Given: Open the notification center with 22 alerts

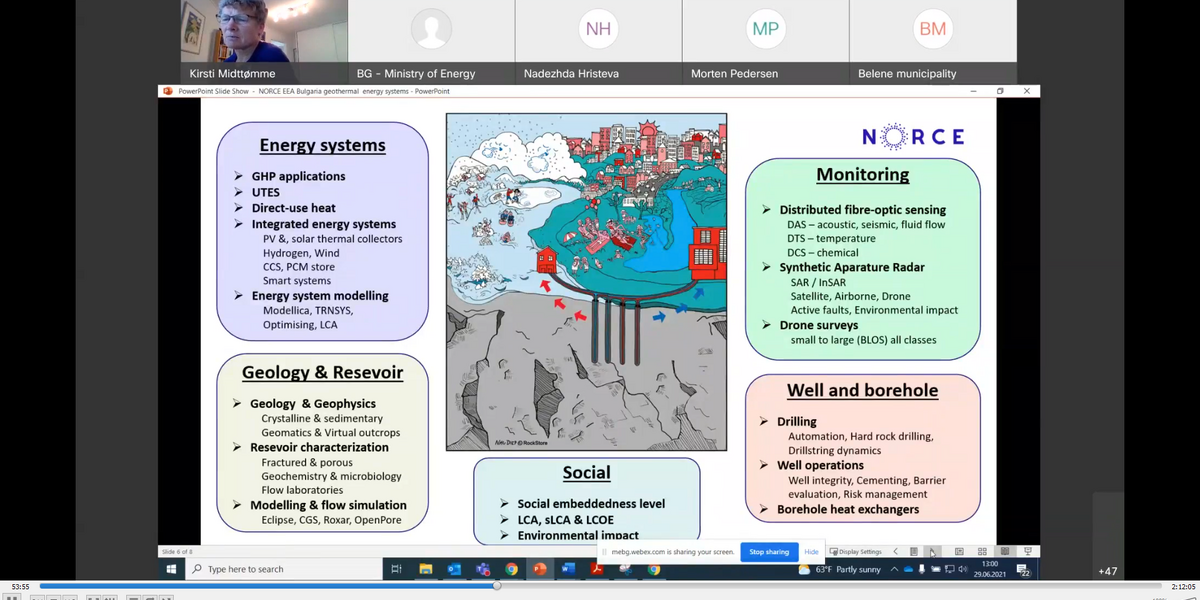Looking at the screenshot, I should pos(1024,570).
